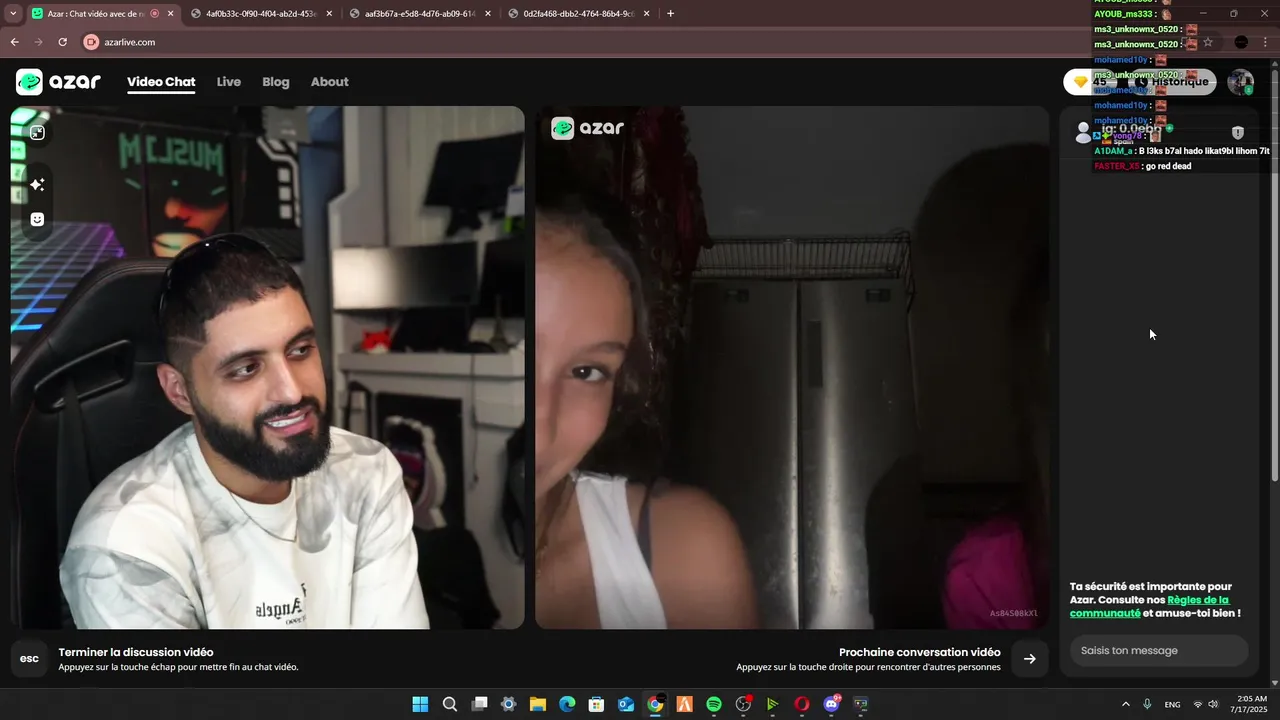Open the Blog page
This screenshot has height=720, width=1280.
[276, 82]
